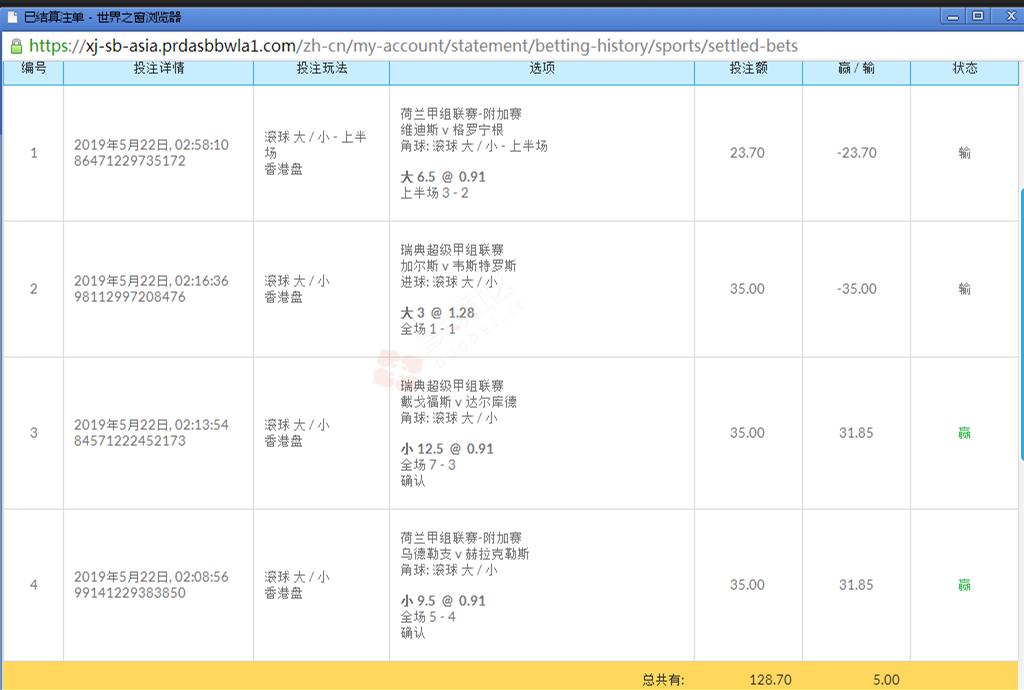Image resolution: width=1024 pixels, height=690 pixels.
Task: Select bet ID 98112997208476
Action: click(129, 296)
